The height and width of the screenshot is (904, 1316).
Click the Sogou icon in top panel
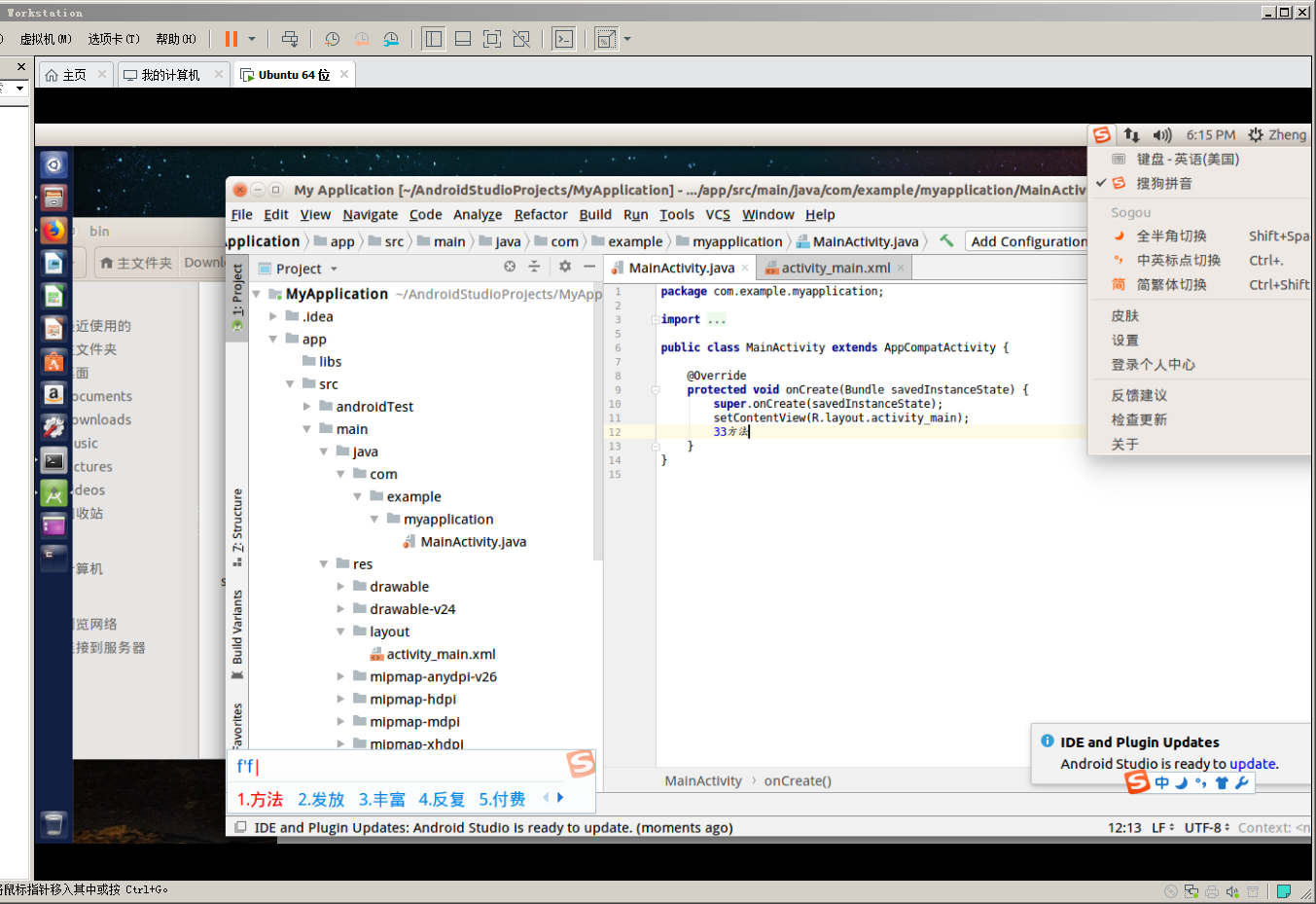(1101, 135)
